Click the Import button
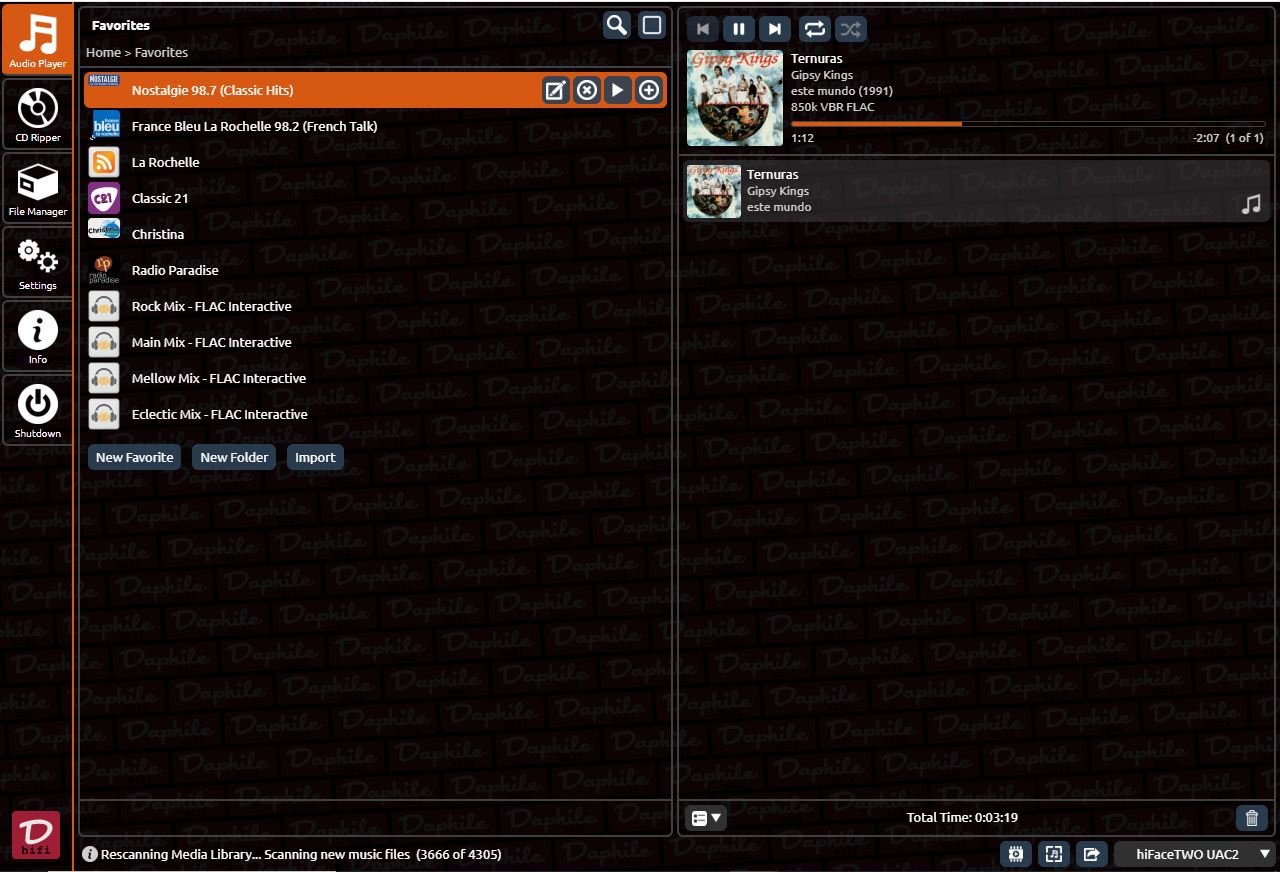The image size is (1280, 872). click(x=315, y=457)
